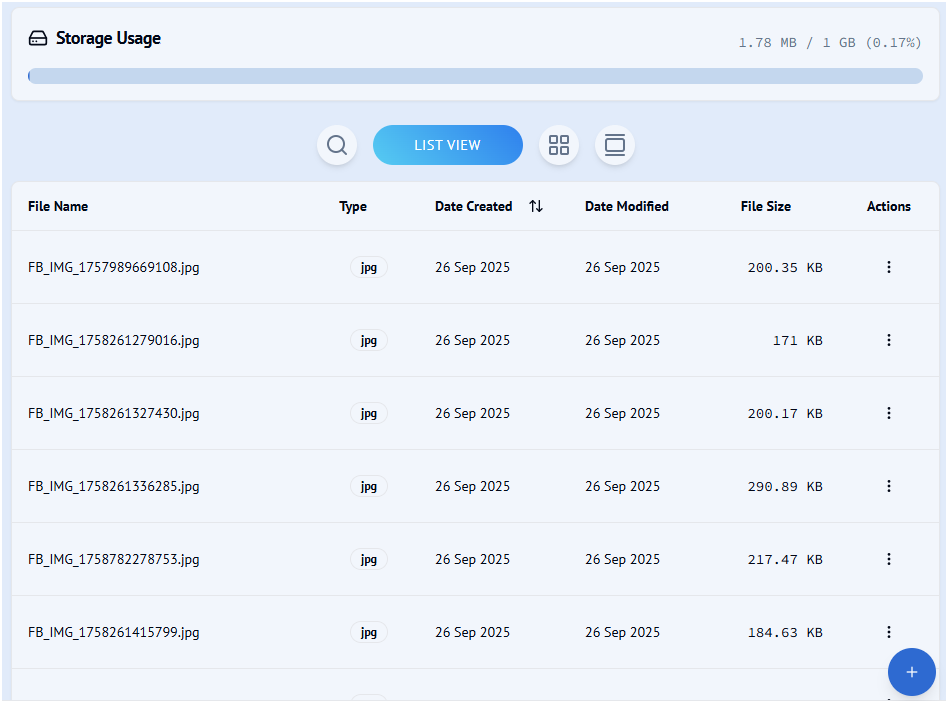The width and height of the screenshot is (948, 703).
Task: Click the storage usage progress bar
Action: point(475,76)
